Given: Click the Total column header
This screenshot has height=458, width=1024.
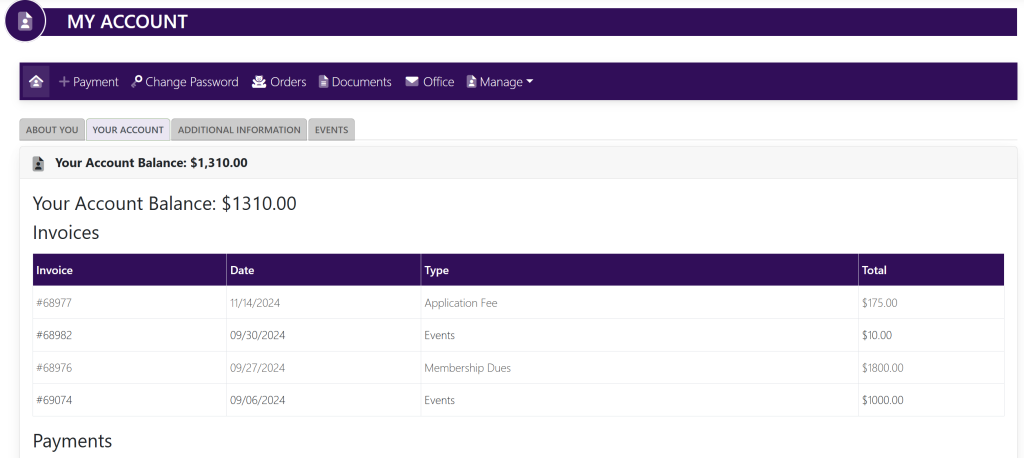Looking at the screenshot, I should [x=874, y=270].
